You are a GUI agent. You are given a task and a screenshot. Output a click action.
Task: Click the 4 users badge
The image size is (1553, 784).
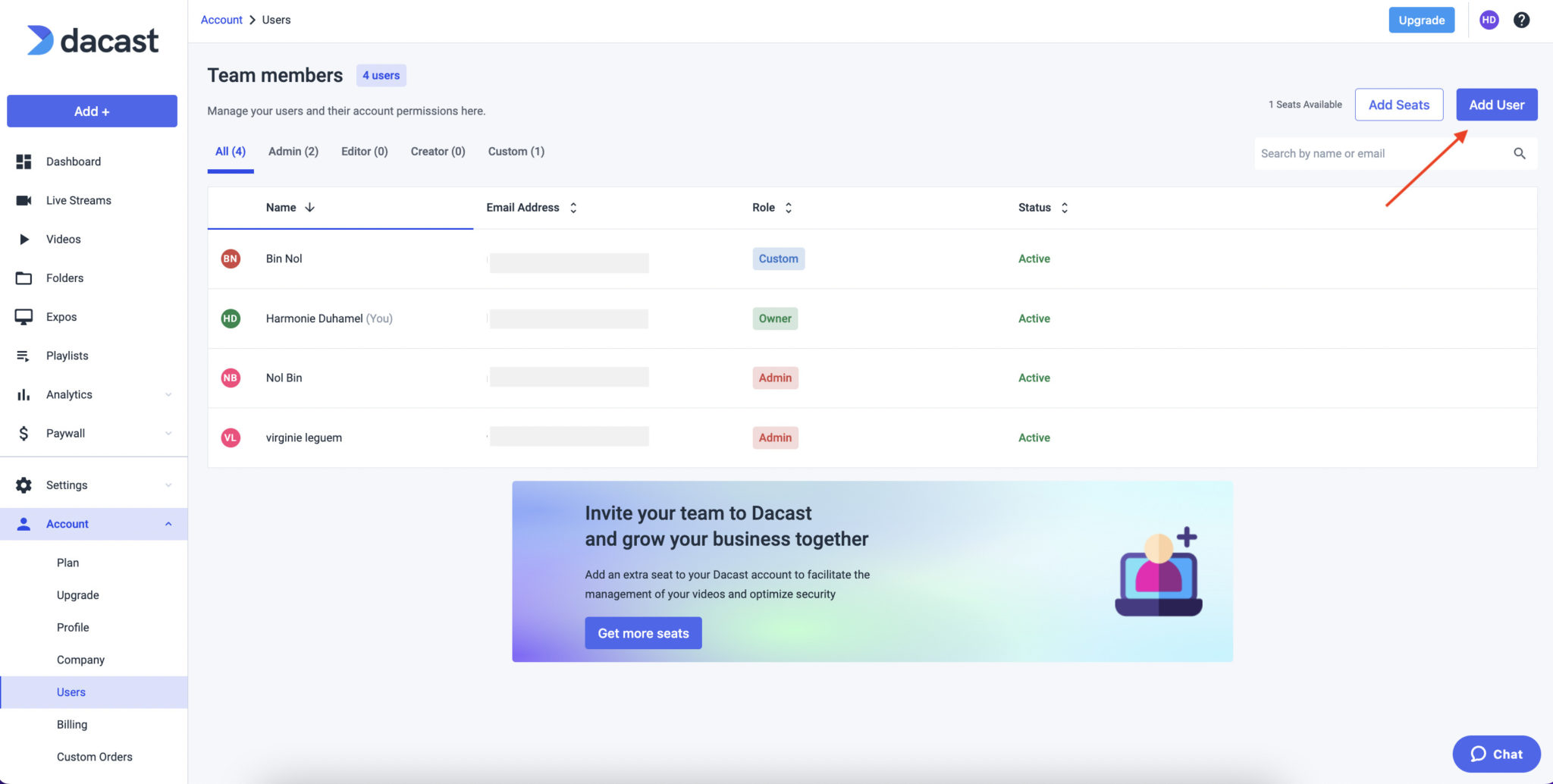click(381, 76)
